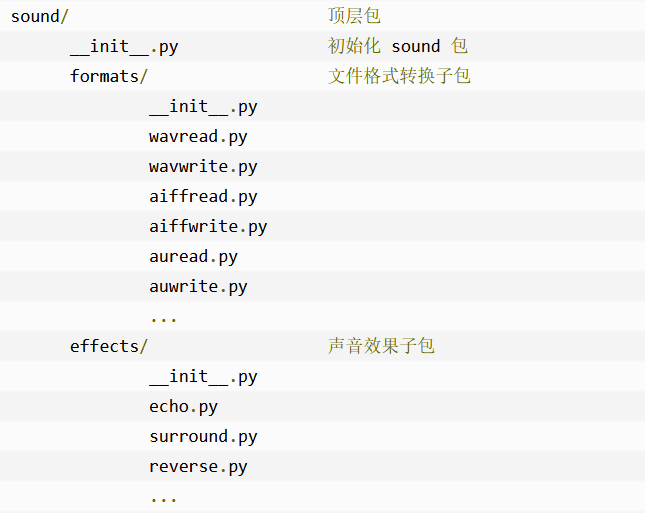Select the auread.py file
The image size is (645, 513).
(193, 256)
